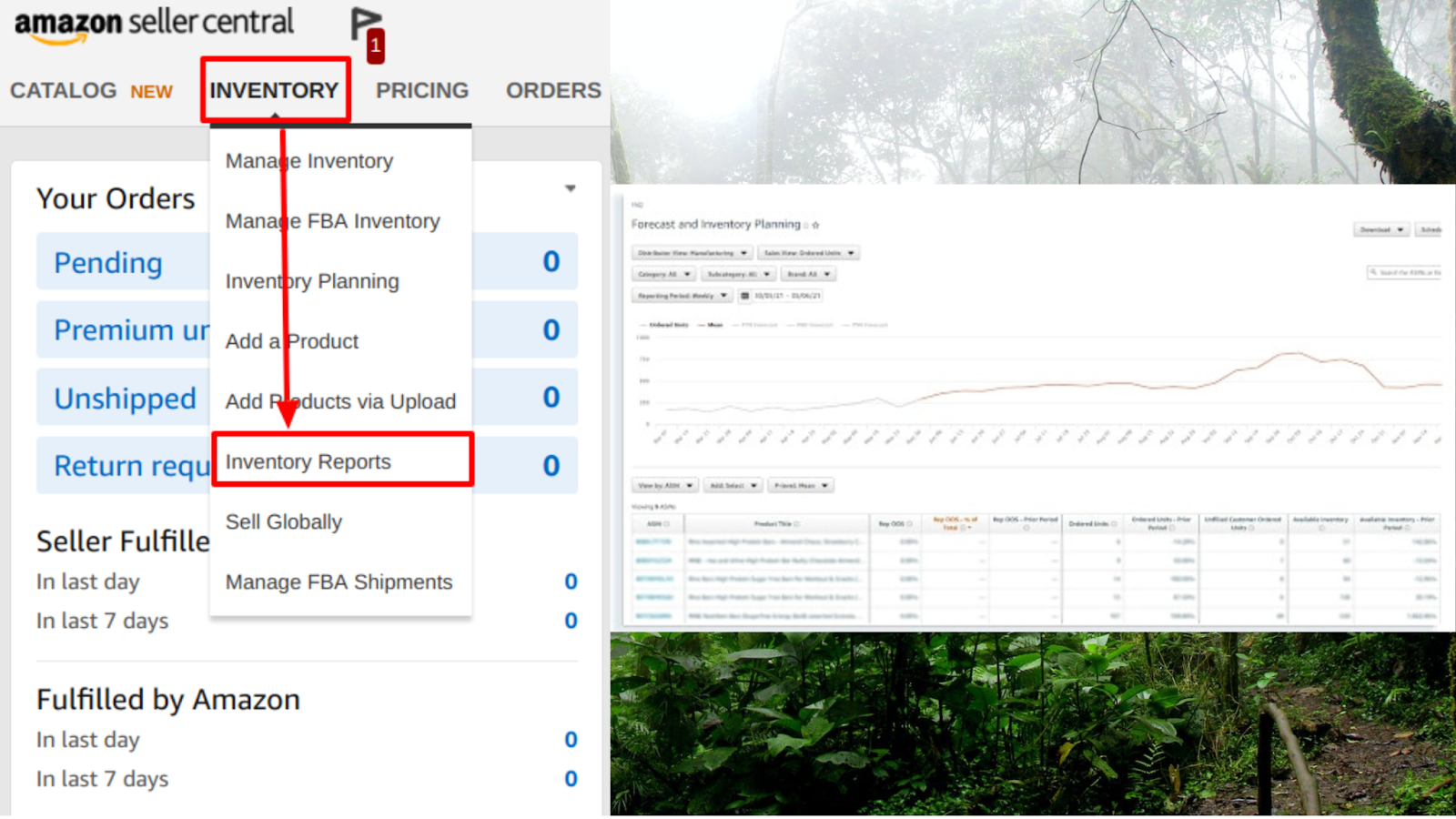The image size is (1456, 819).
Task: Click the sort icon on the Rep OOS column
Action: pyautogui.click(x=909, y=522)
